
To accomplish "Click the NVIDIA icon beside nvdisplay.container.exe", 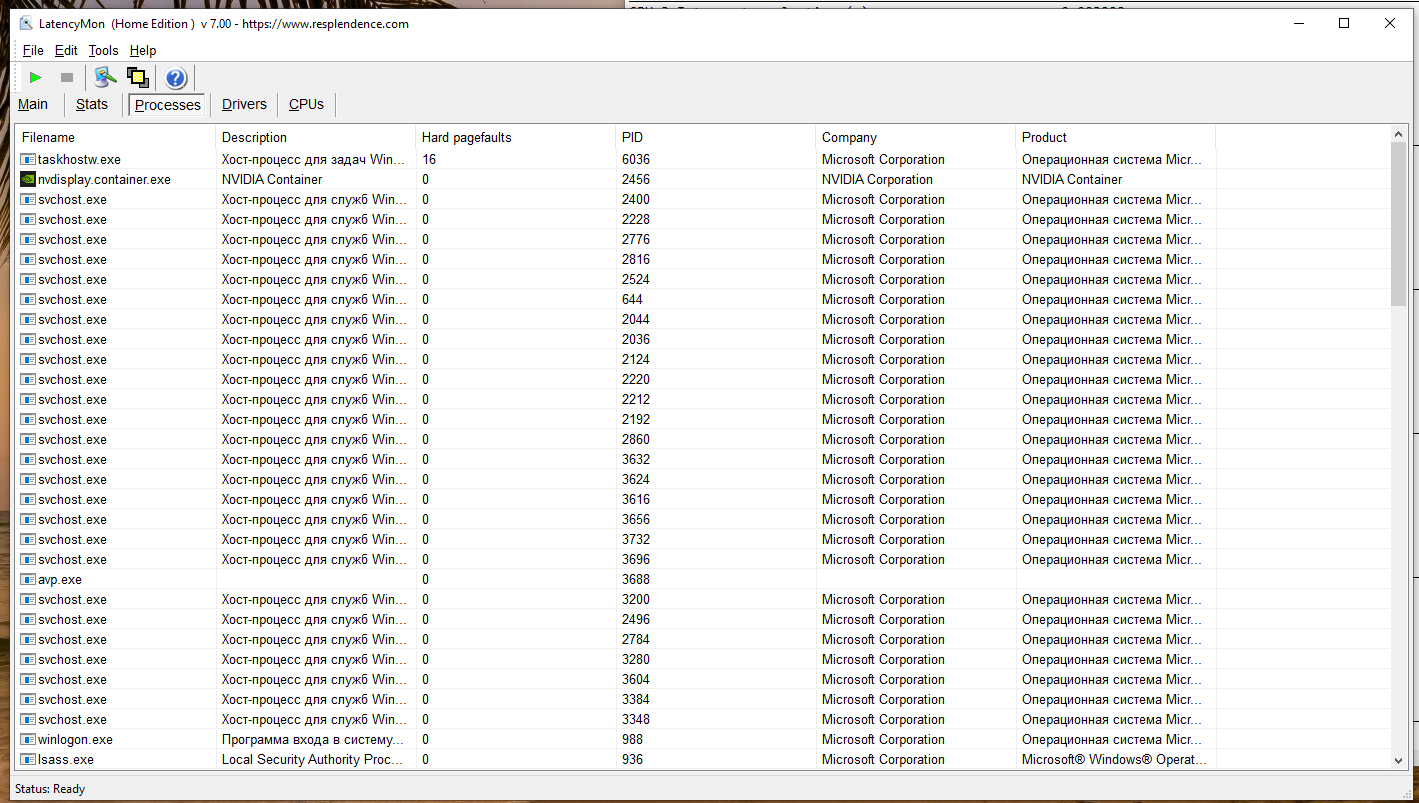I will 28,179.
